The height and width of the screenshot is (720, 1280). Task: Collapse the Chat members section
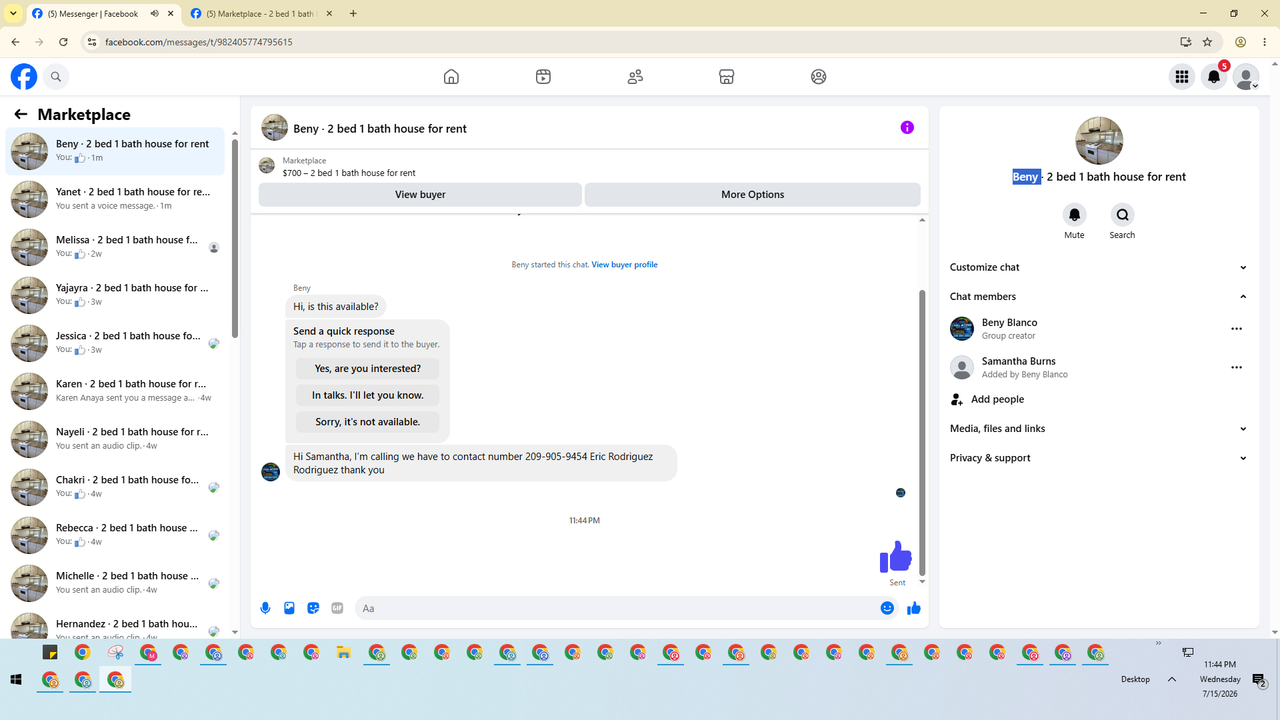coord(1099,296)
